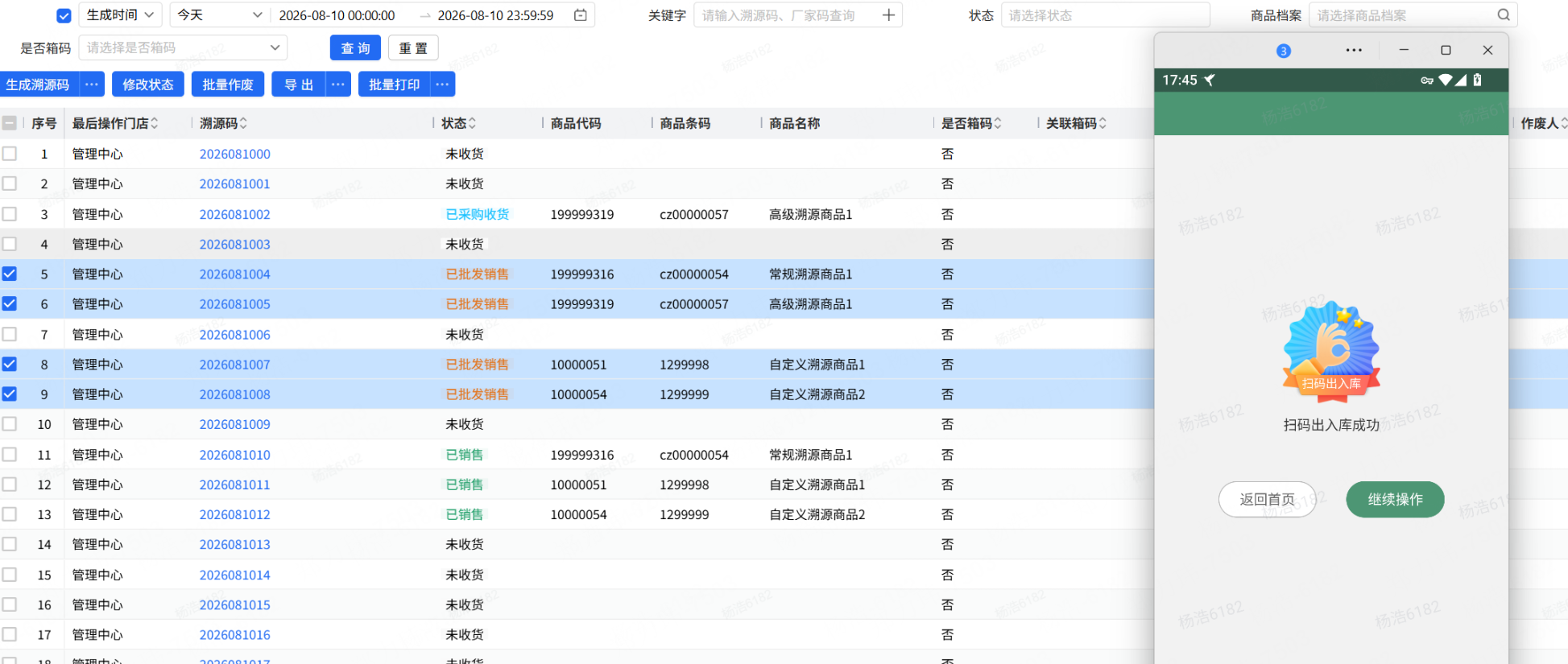Click the 查询 search button
This screenshot has height=664, width=1568.
click(355, 48)
